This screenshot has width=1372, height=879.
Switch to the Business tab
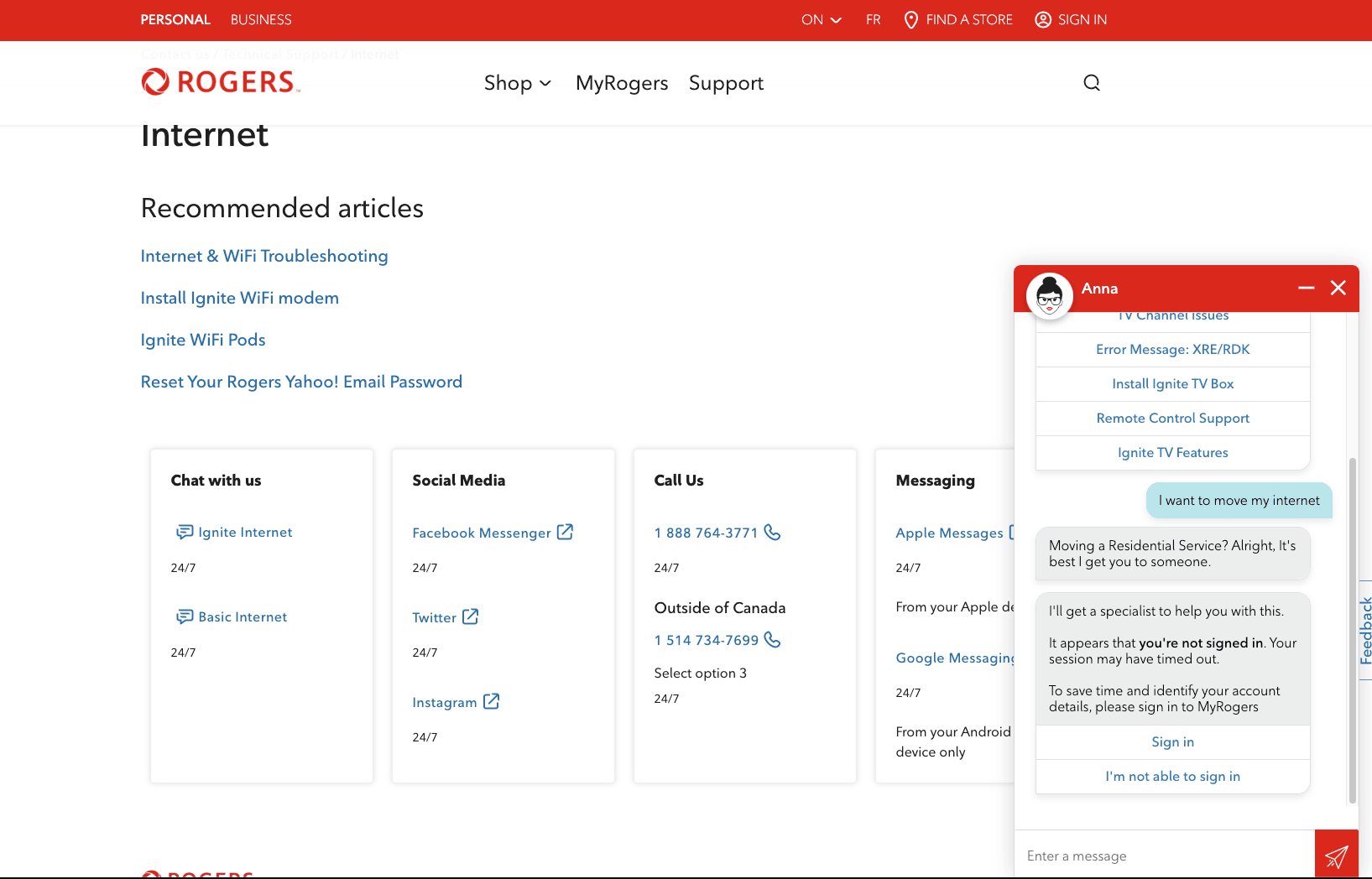(261, 19)
